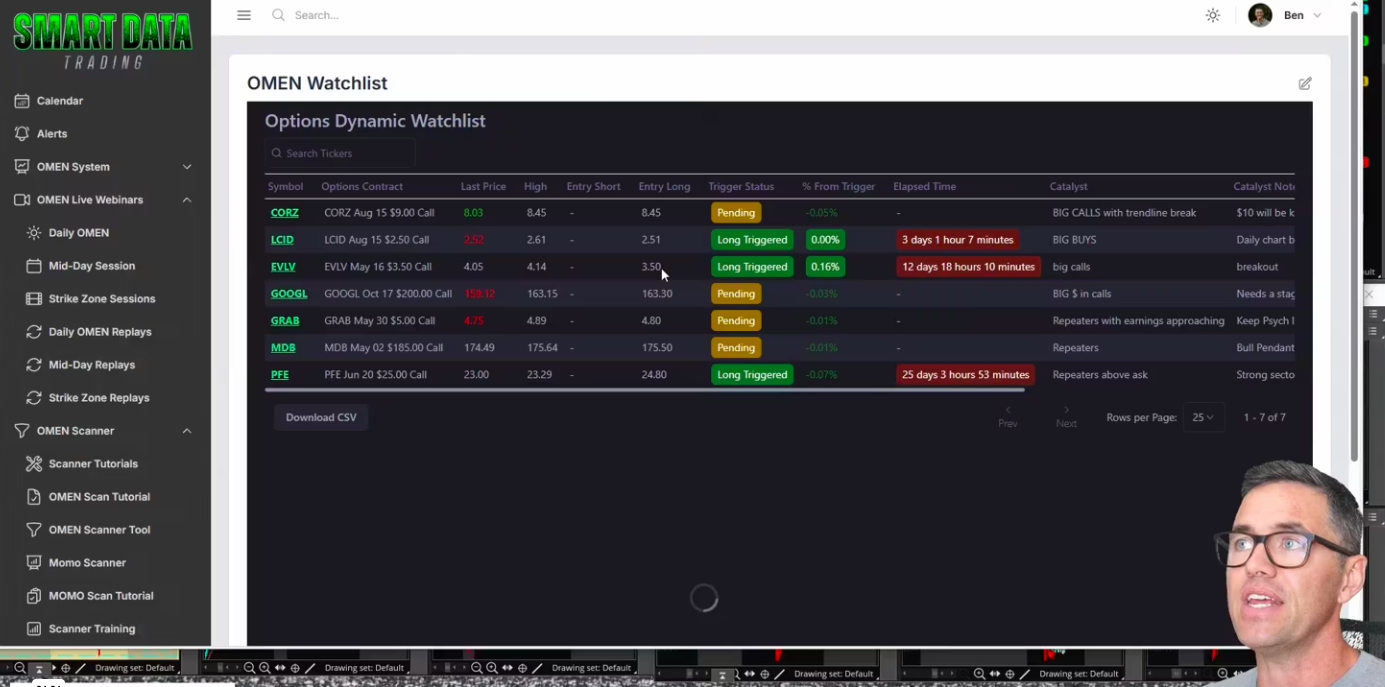The width and height of the screenshot is (1385, 687).
Task: Click the Prev pagination button
Action: [x=1007, y=417]
